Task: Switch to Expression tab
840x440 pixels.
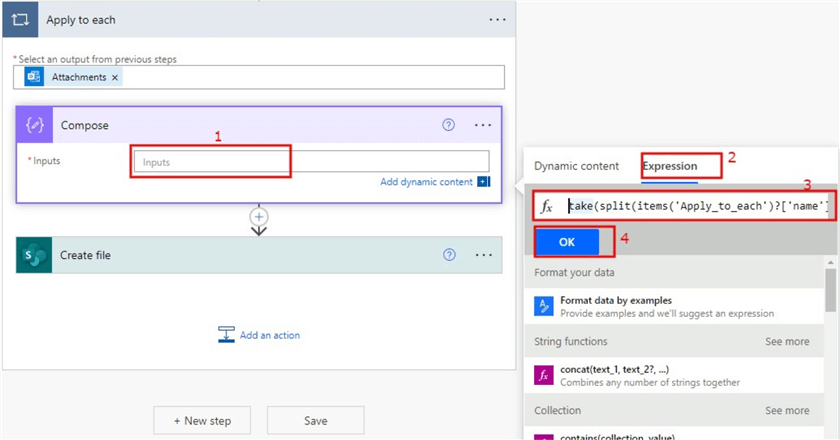Action: coord(670,166)
